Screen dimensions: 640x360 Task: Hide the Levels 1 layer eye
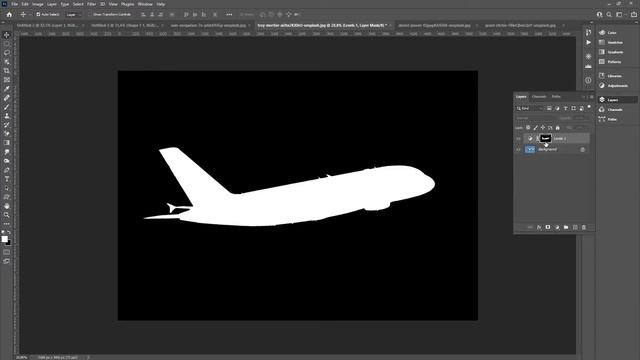(x=518, y=139)
